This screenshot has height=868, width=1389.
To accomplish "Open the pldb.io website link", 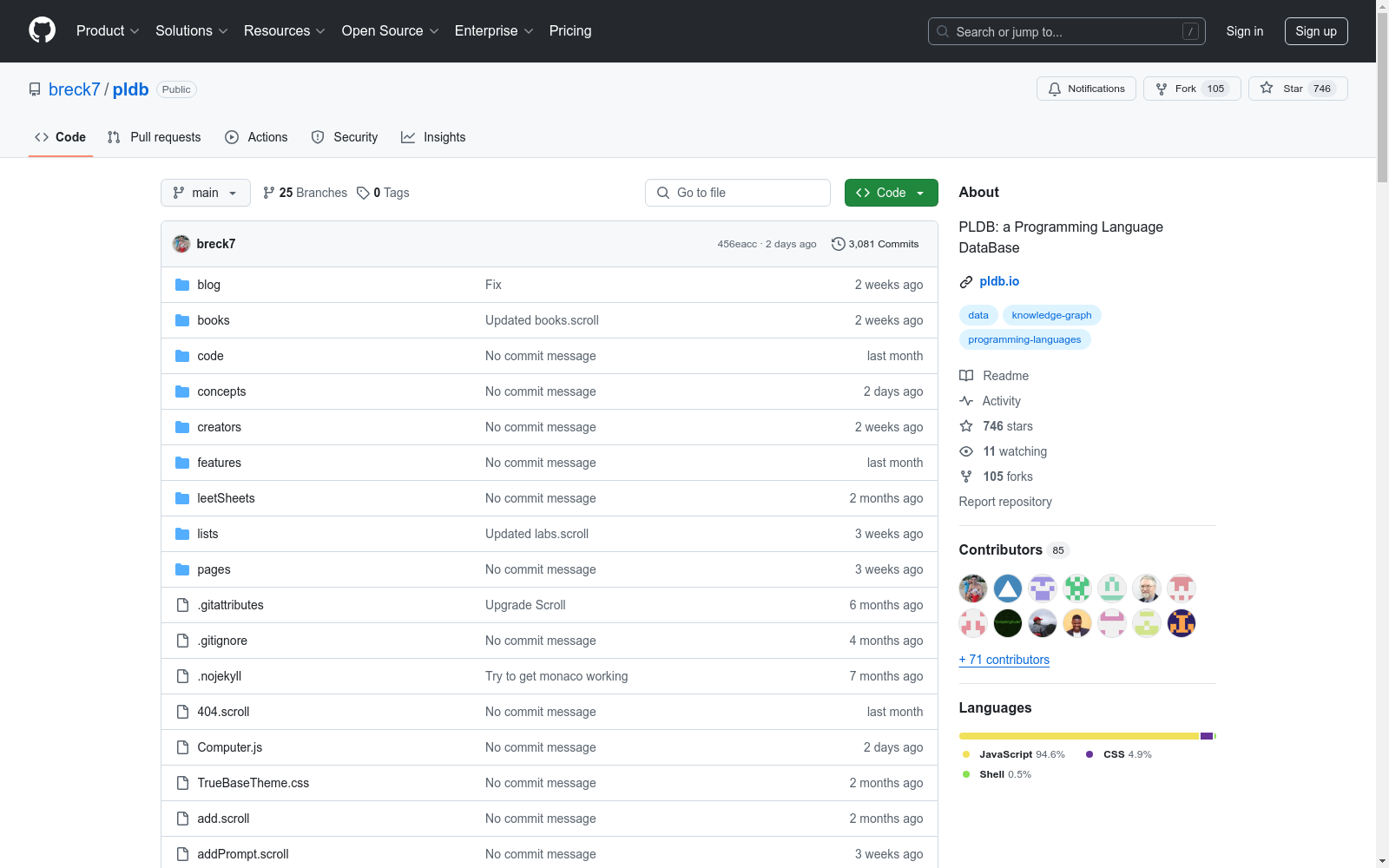I will point(999,281).
